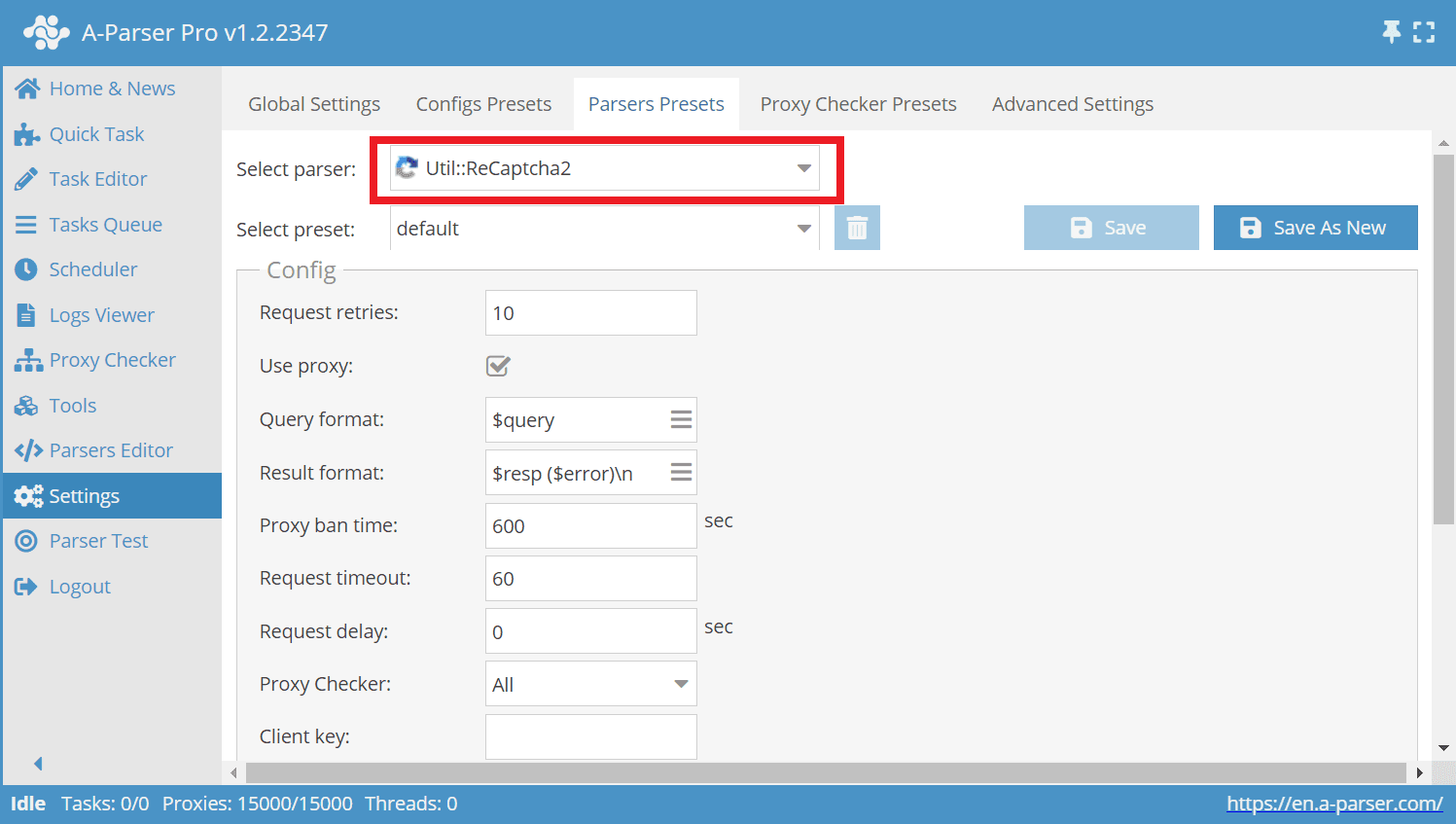Open Proxy Checker Presets tab
This screenshot has width=1456, height=824.
859,104
